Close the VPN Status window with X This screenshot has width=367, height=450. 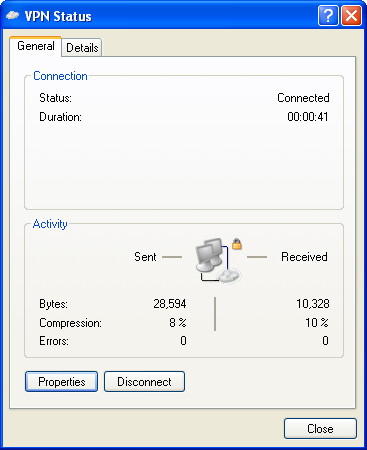[351, 16]
